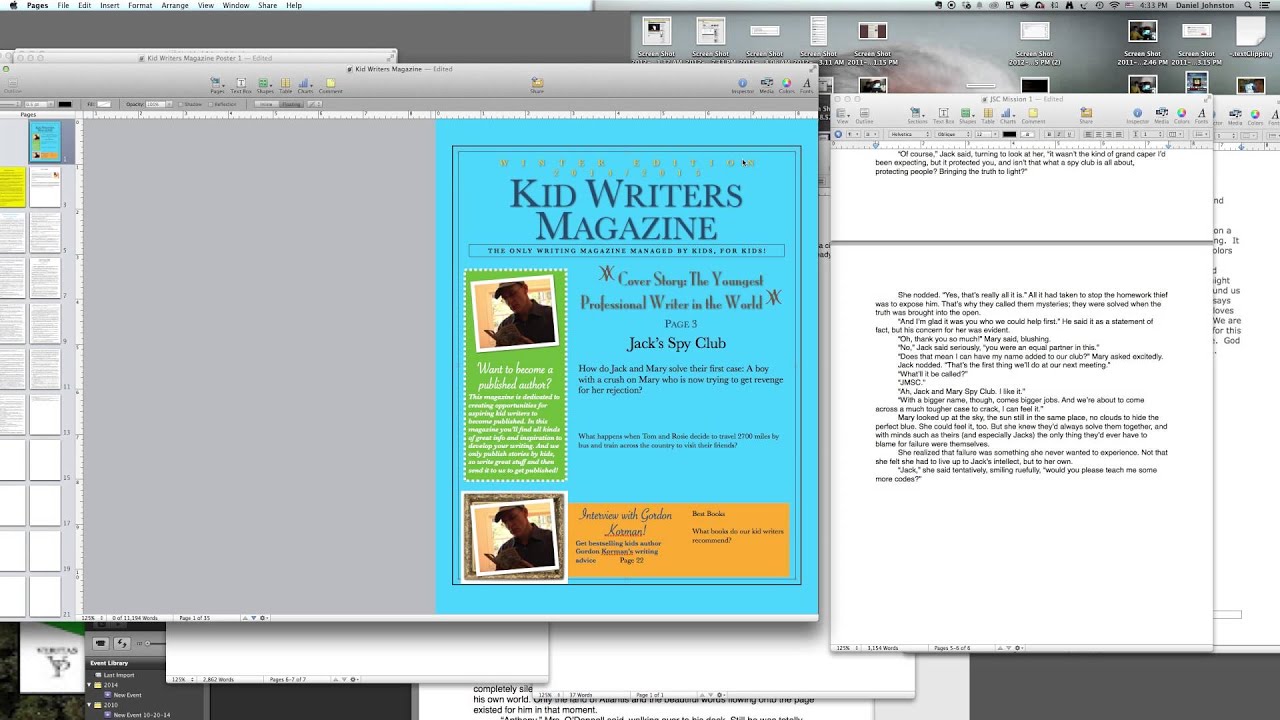Open the Format menu

pos(140,5)
